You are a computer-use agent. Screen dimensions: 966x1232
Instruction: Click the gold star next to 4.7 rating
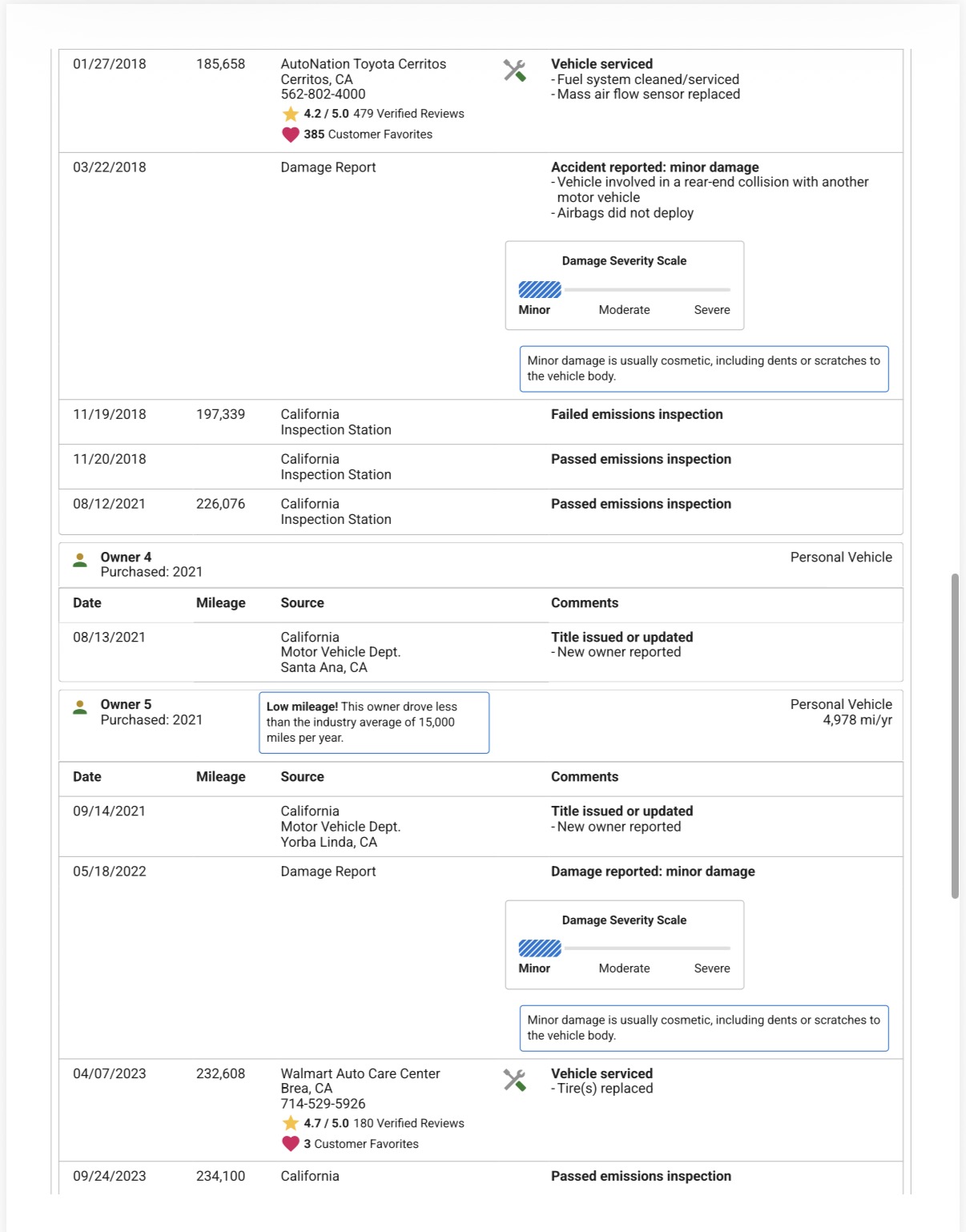[291, 1123]
